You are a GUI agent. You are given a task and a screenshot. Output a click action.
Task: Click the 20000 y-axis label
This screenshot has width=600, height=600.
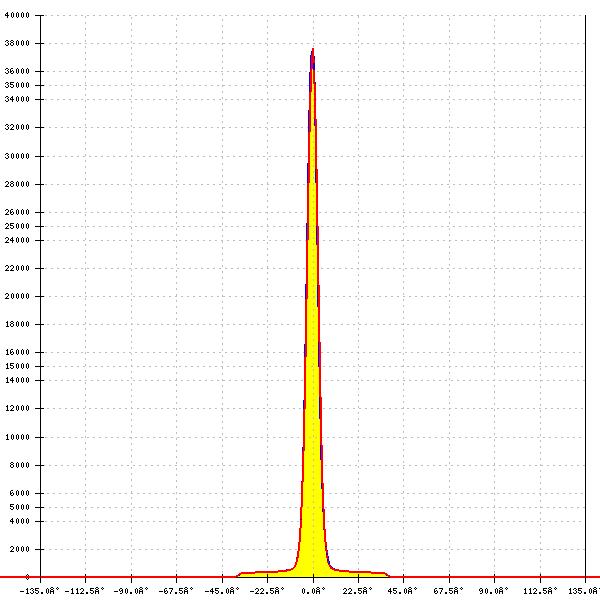tap(17, 296)
